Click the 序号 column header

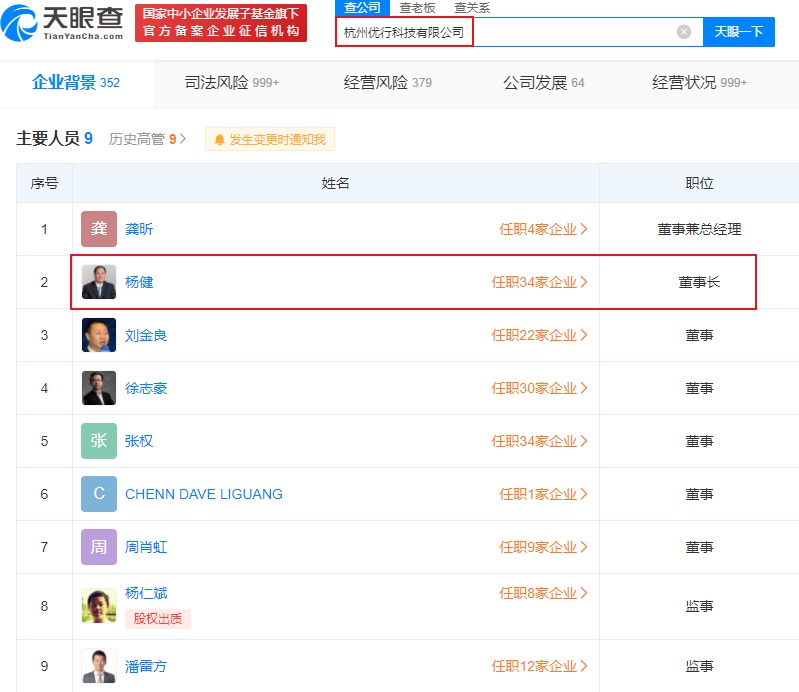44,183
